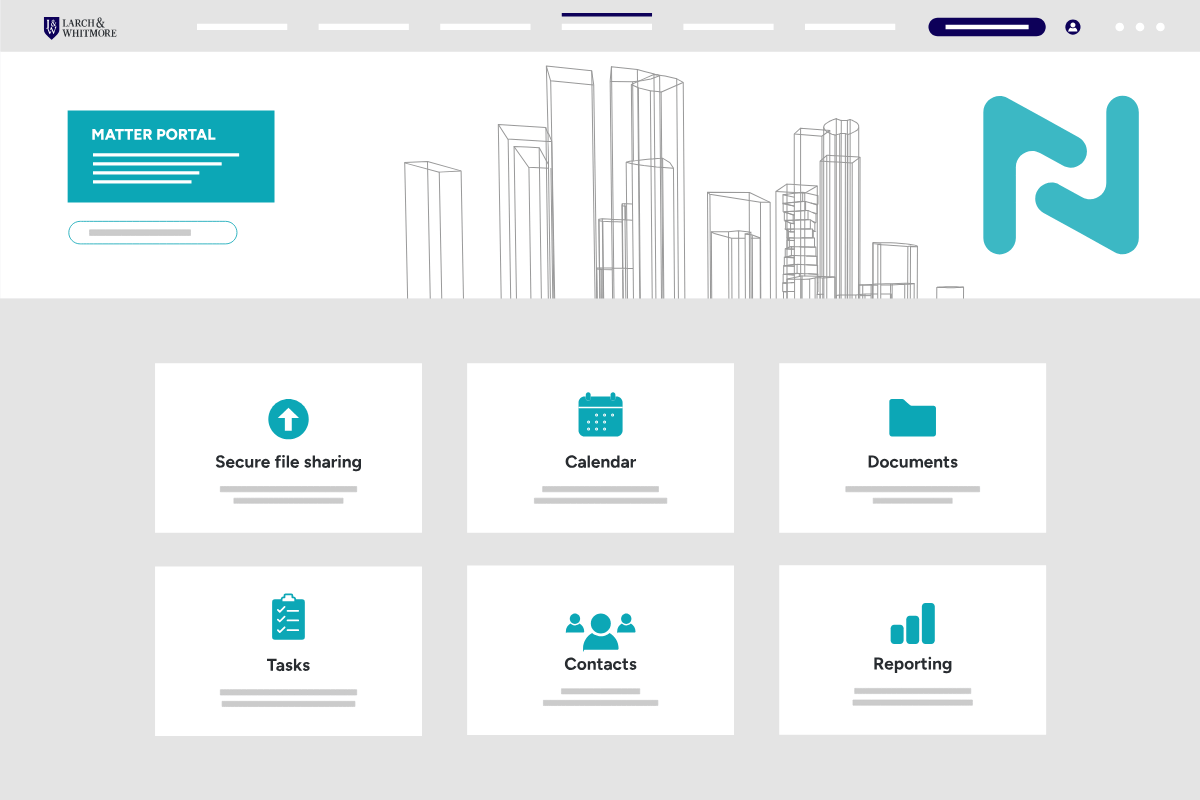Switch to the first navigation menu item
Viewport: 1200px width, 800px height.
click(242, 26)
